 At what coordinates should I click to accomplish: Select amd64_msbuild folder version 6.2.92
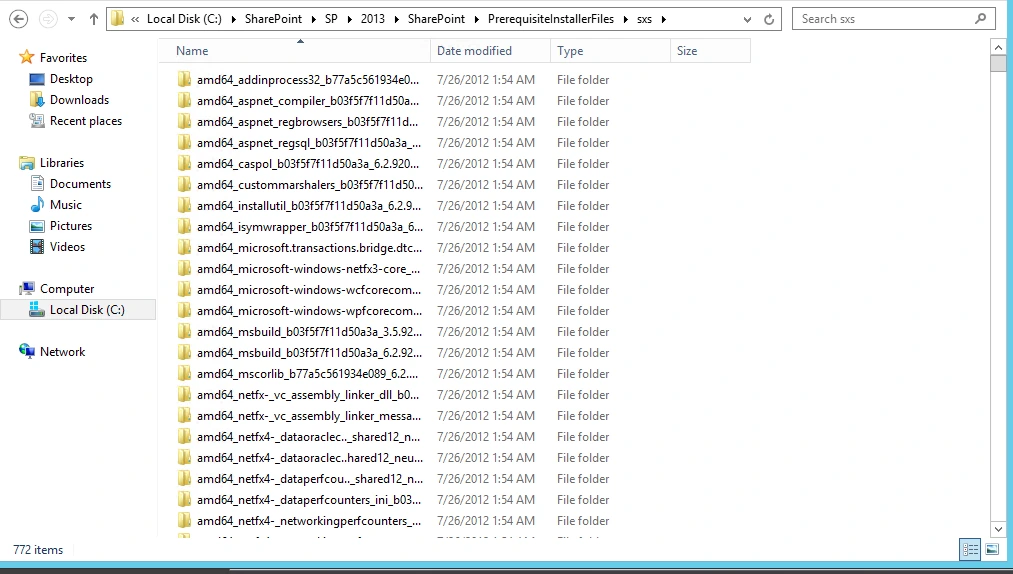309,352
